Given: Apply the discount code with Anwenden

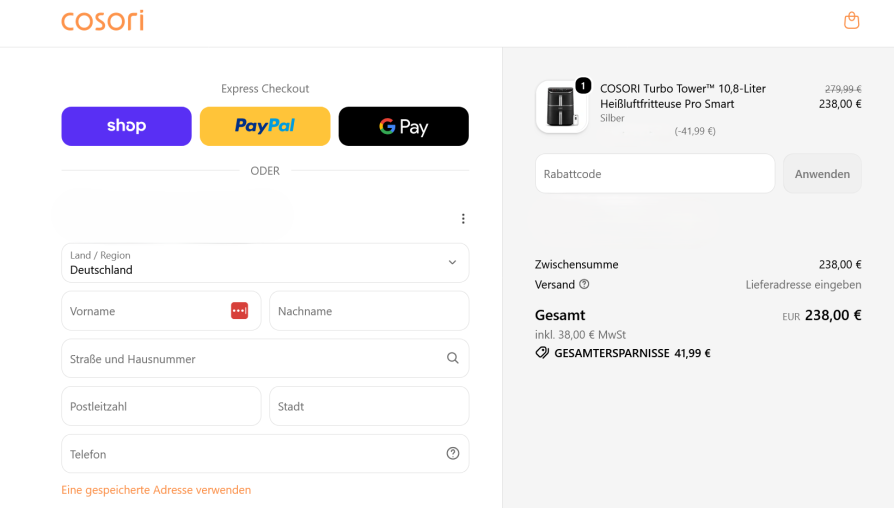Looking at the screenshot, I should (822, 173).
